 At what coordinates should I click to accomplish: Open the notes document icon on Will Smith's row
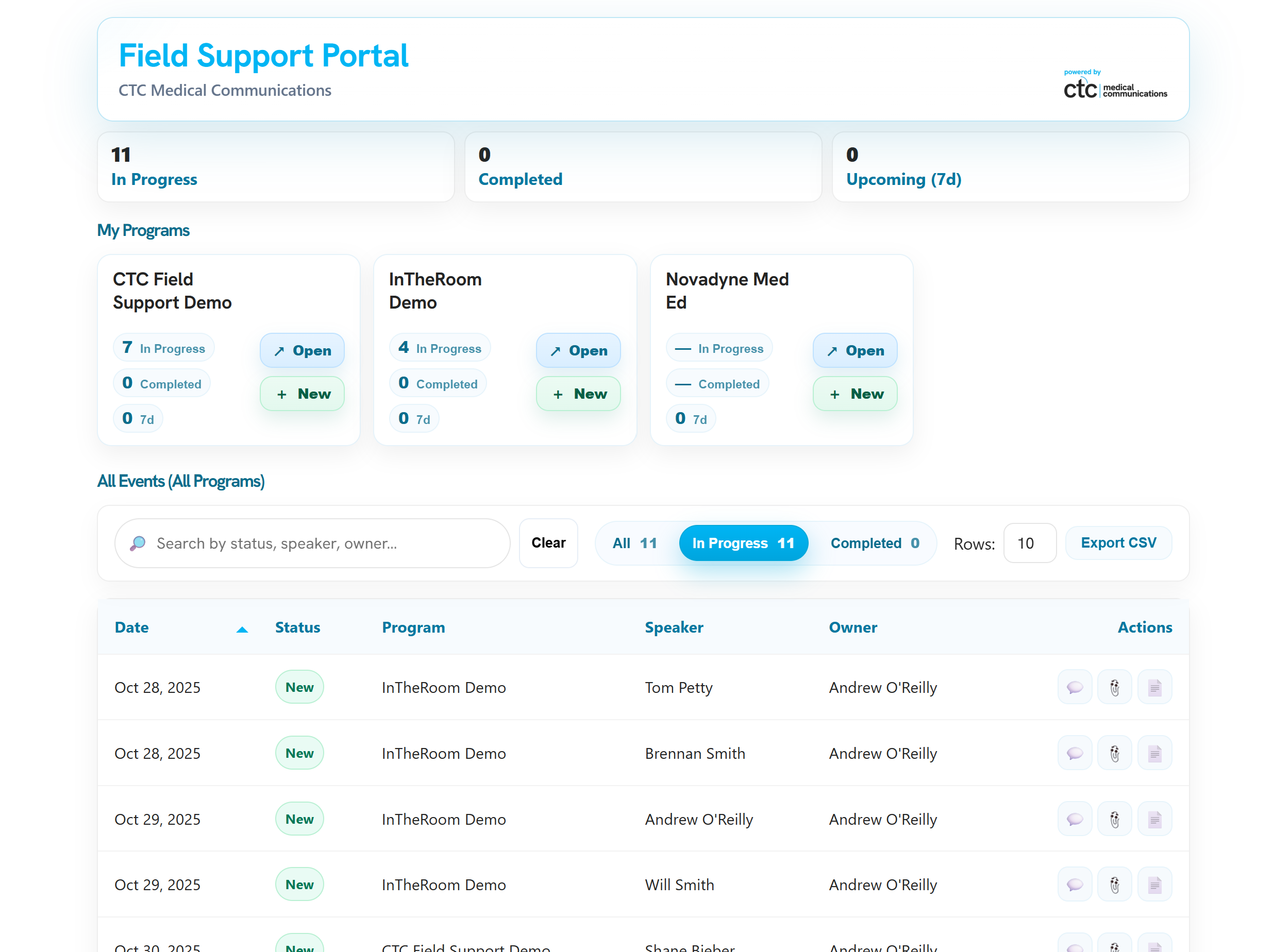click(1154, 884)
